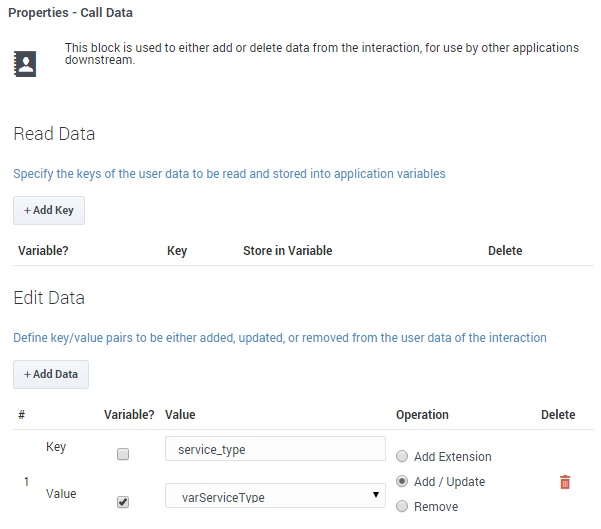This screenshot has height=529, width=601.
Task: Click the Call Data block icon
Action: point(27,63)
